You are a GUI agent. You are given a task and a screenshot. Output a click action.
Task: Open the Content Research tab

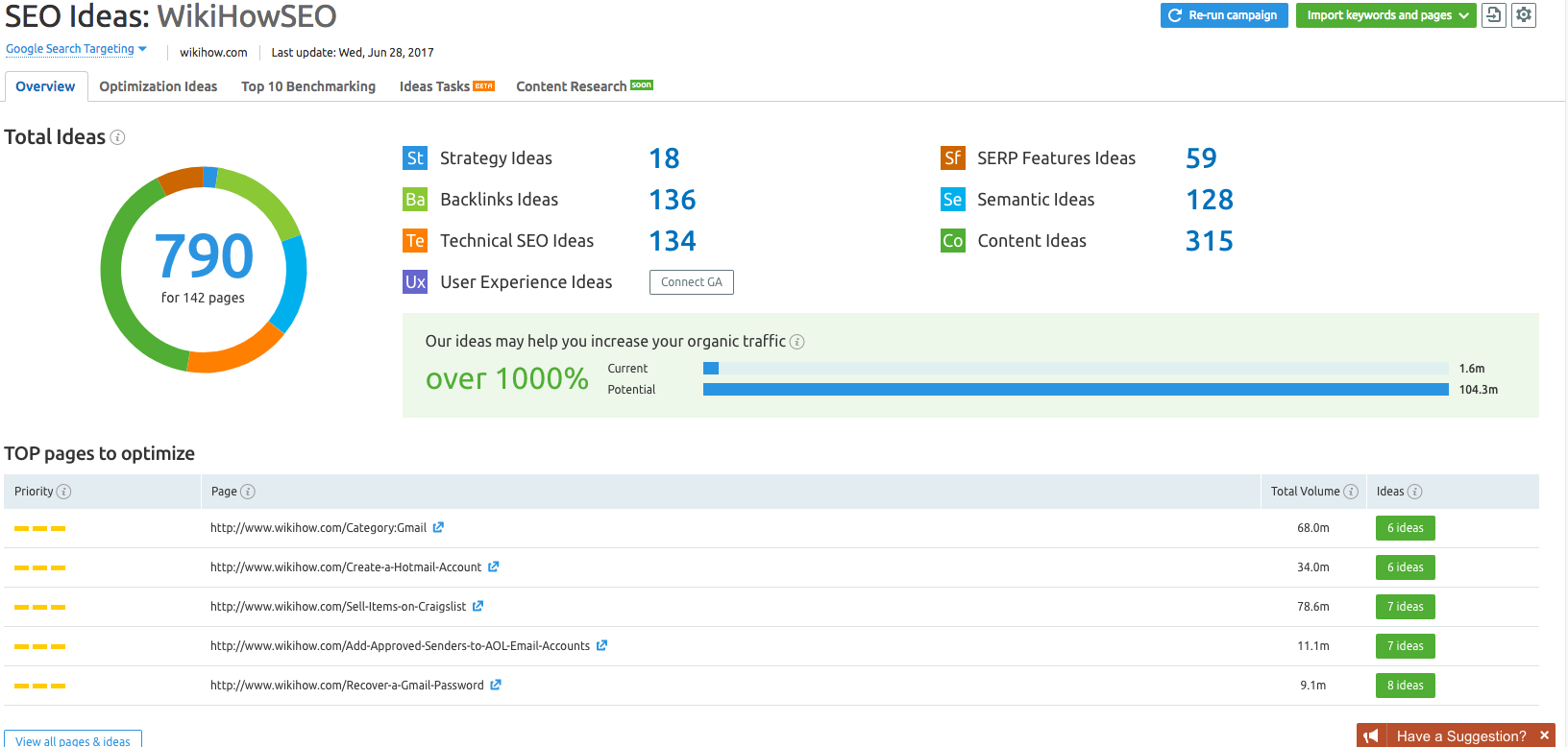584,86
